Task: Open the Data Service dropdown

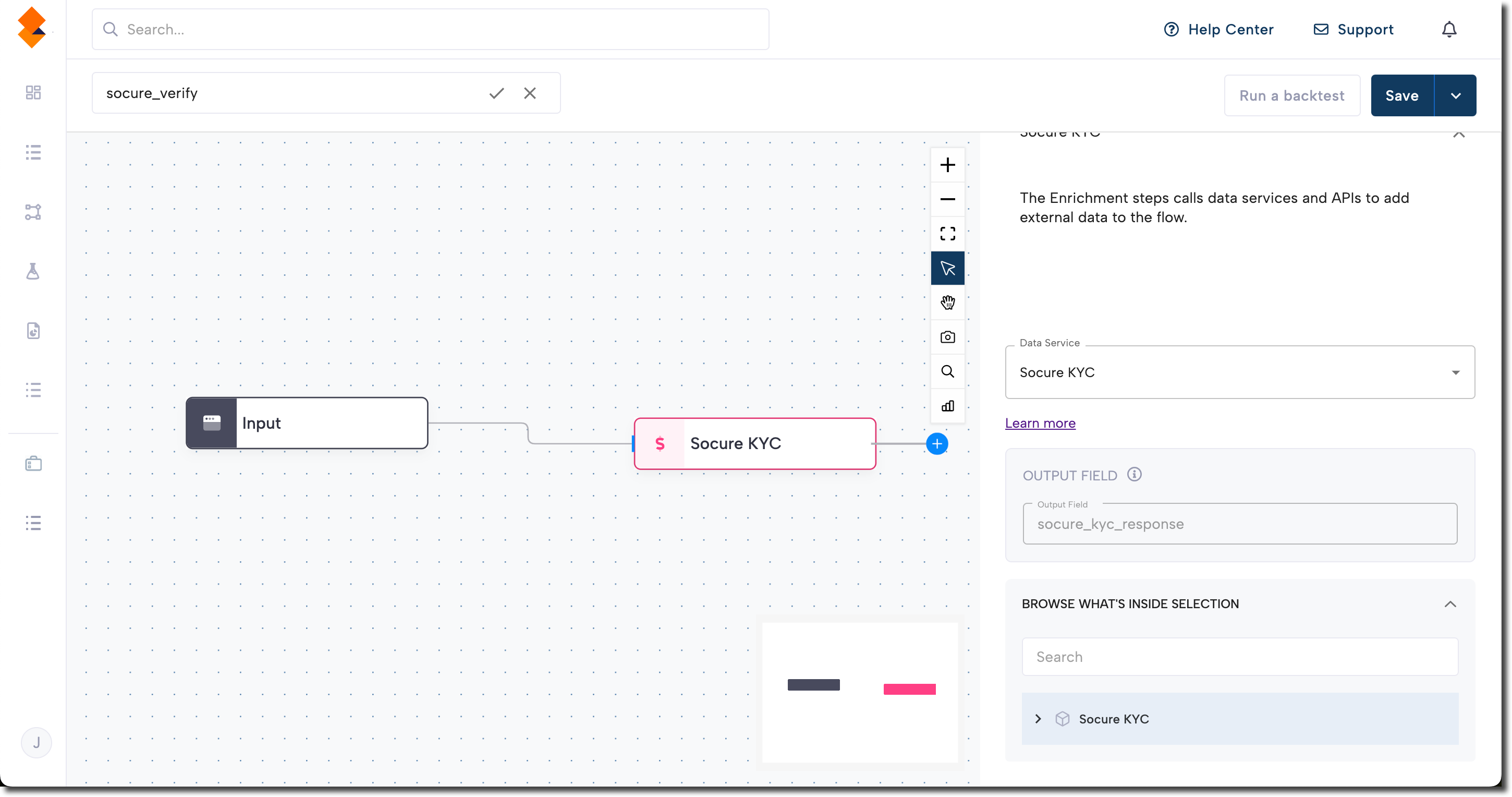Action: coord(1239,372)
